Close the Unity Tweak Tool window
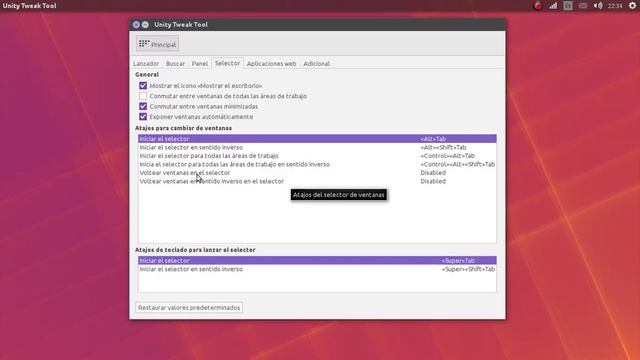Image resolution: width=640 pixels, height=360 pixels. click(136, 24)
